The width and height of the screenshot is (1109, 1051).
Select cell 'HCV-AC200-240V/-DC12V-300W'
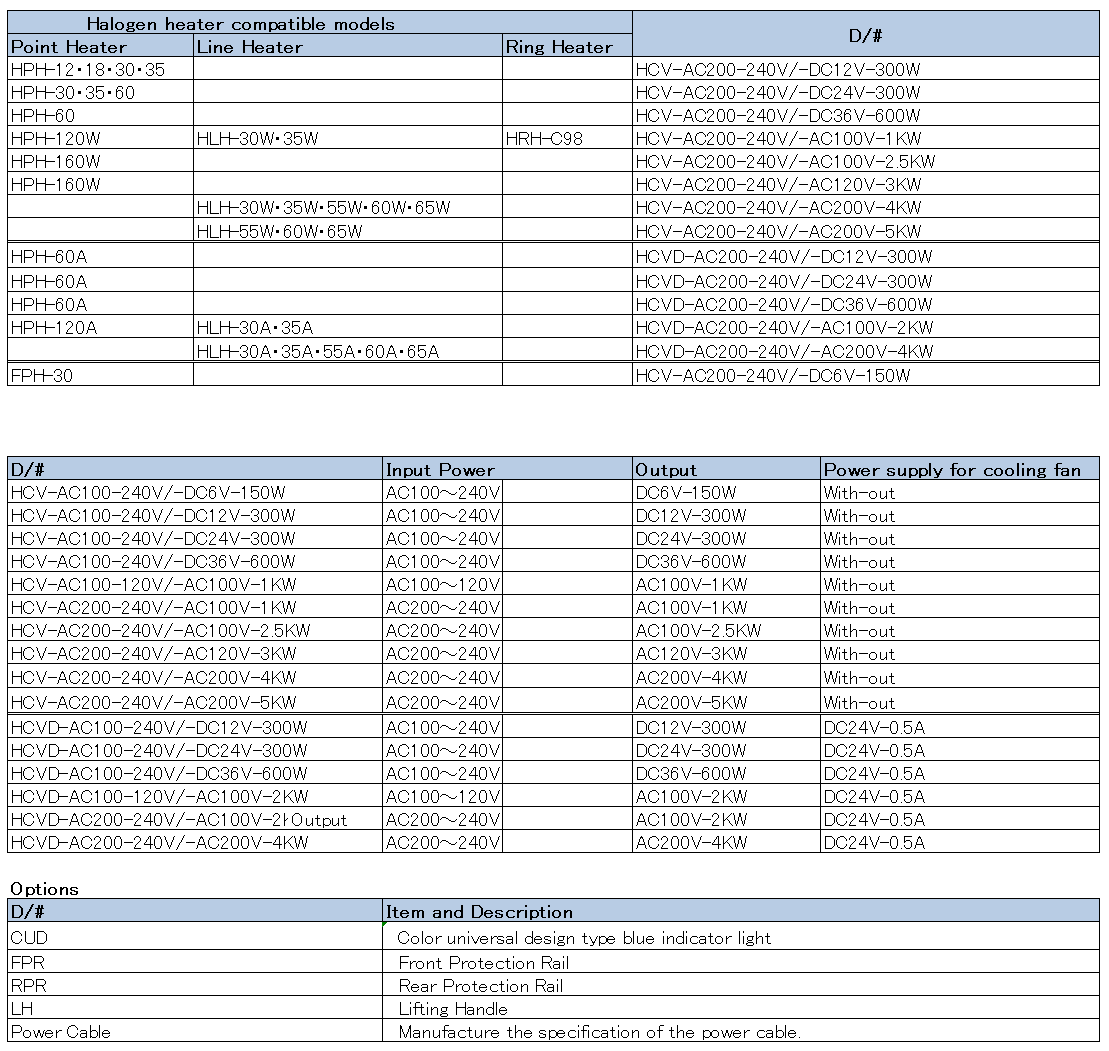click(x=866, y=69)
